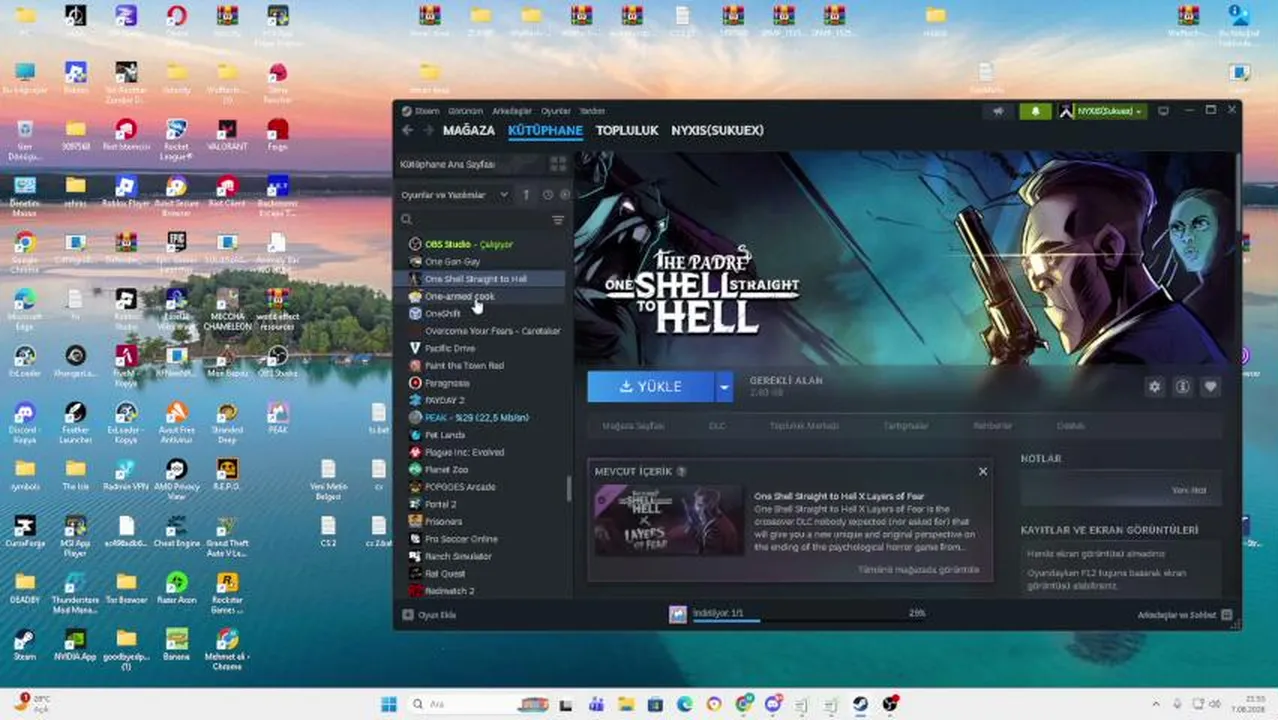Screen dimensions: 1278x720
Task: Open the green notifications bell
Action: [1035, 111]
